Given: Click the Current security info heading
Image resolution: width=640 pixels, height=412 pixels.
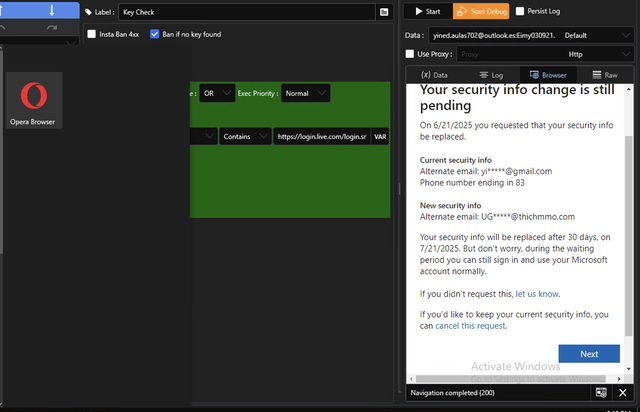Looking at the screenshot, I should click(x=456, y=160).
